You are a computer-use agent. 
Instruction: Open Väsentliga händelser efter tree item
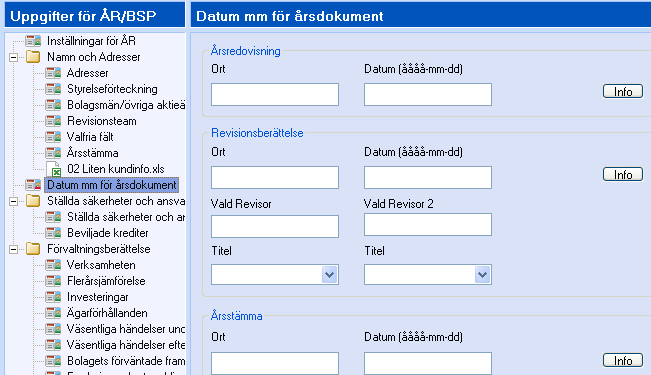[126, 345]
